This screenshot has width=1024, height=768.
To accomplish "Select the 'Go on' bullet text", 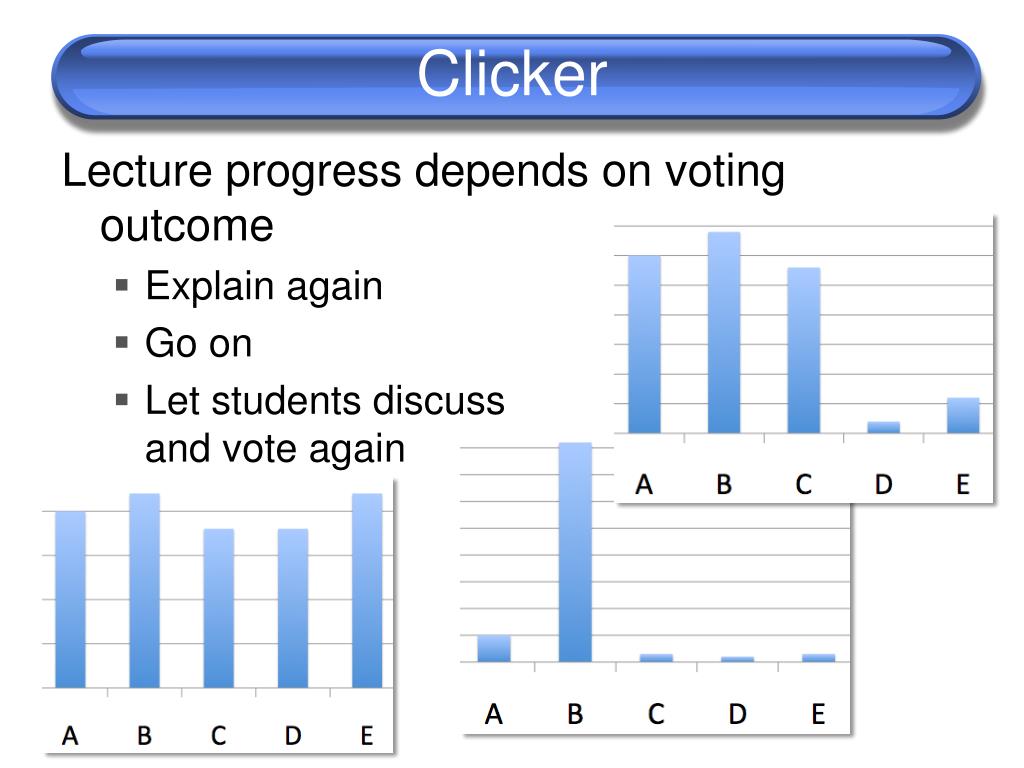I will [x=199, y=343].
